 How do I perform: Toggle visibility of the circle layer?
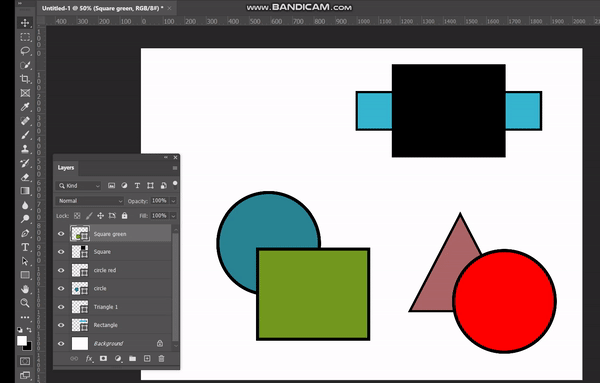[x=61, y=288]
